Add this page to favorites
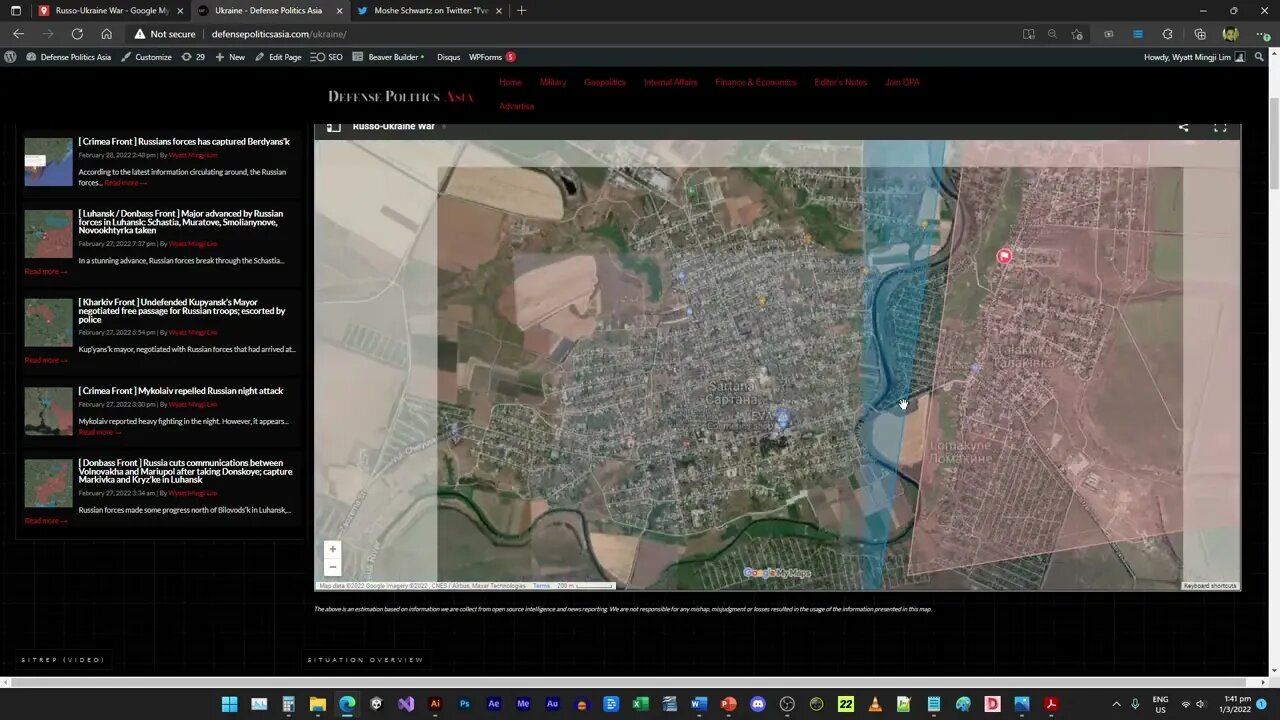Viewport: 1280px width, 720px height. coord(1077,34)
